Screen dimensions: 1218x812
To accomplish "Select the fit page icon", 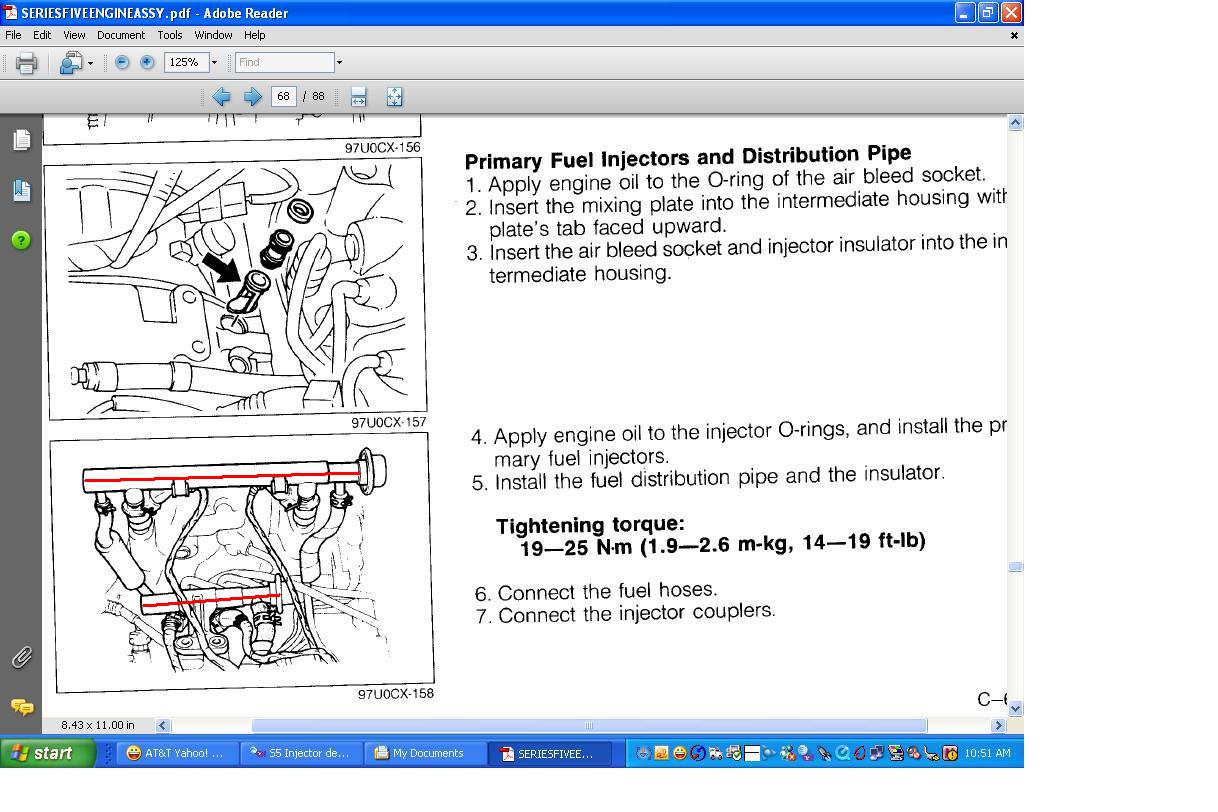I will click(394, 96).
